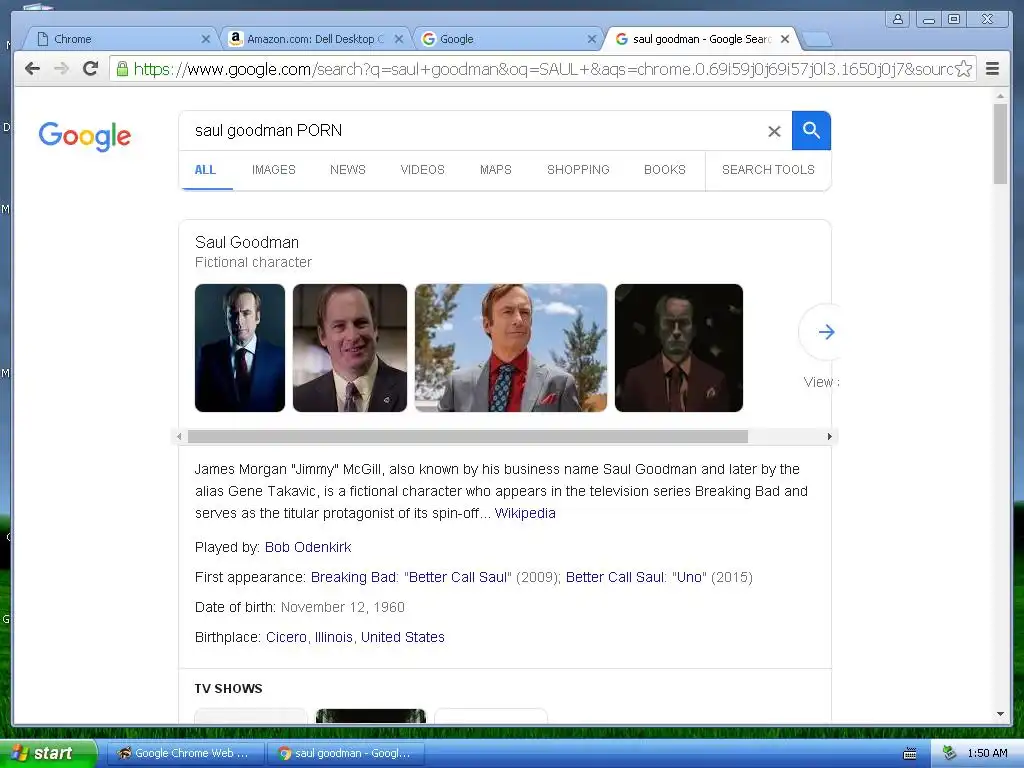This screenshot has height=768, width=1024.
Task: Click the carousel scrollbar right arrow
Action: 829,436
